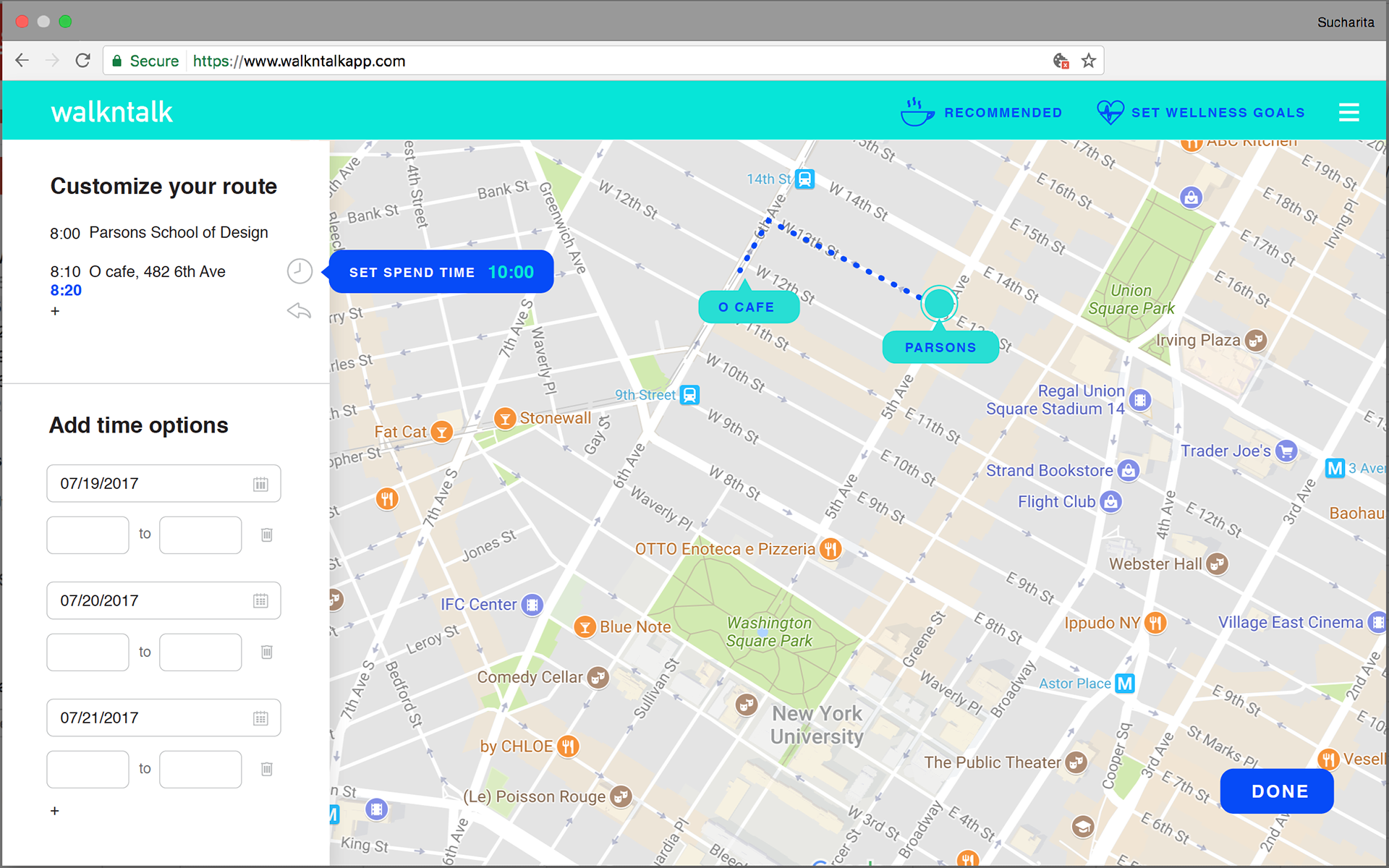Click the undo arrow under clock icon

(x=299, y=311)
